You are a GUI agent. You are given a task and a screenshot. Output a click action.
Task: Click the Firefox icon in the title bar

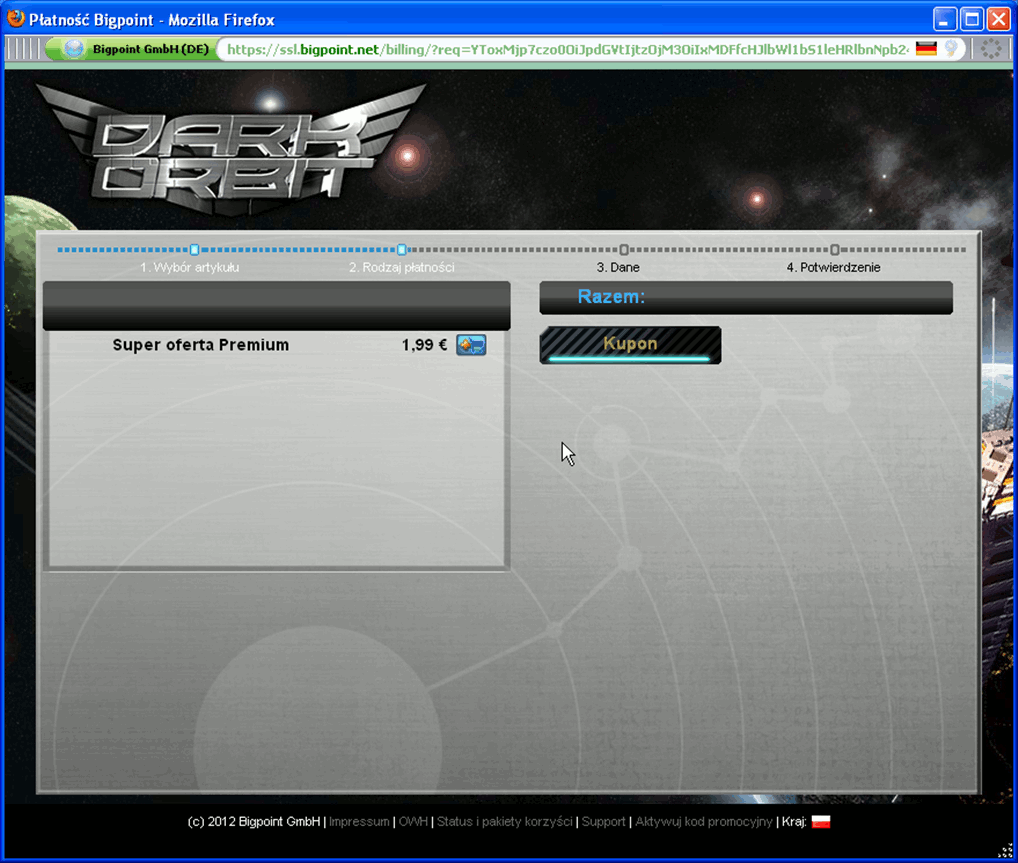coord(15,19)
